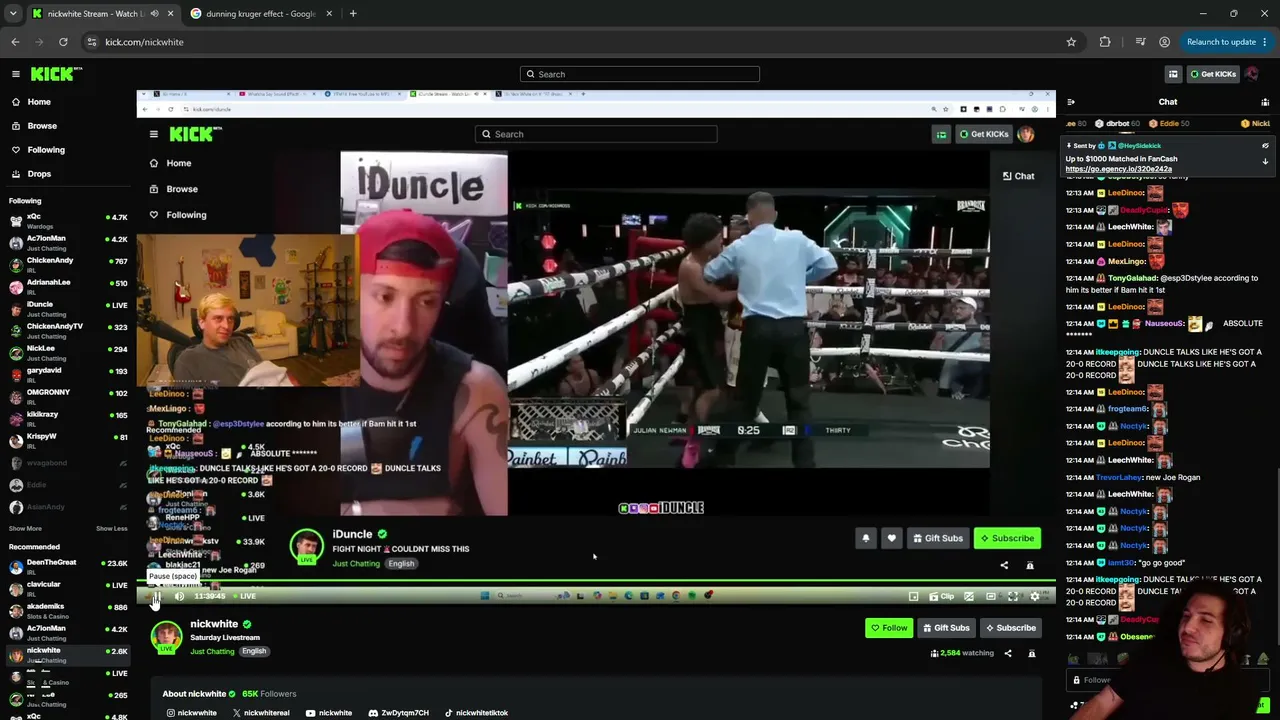Open the leaderboard icon beside Get KICKs
The height and width of the screenshot is (720, 1280).
[x=1173, y=74]
